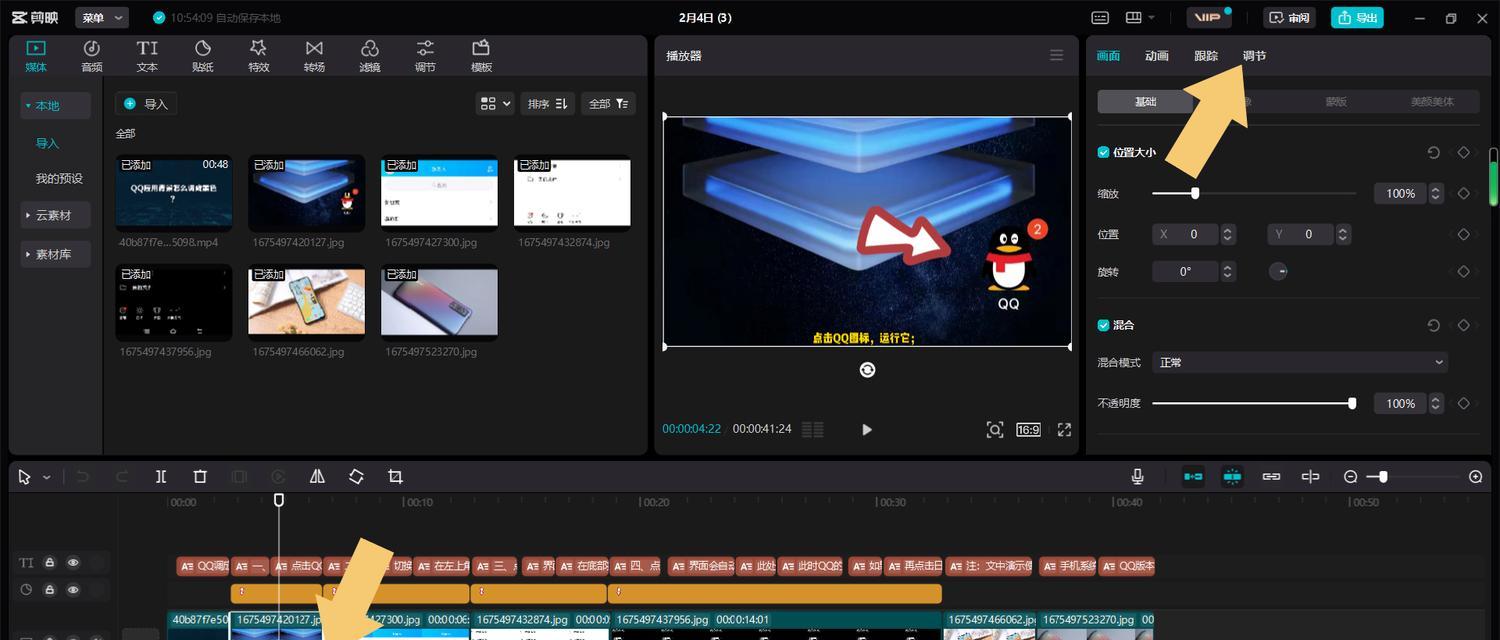Expand the 云素材 section
This screenshot has width=1500, height=640.
point(55,215)
